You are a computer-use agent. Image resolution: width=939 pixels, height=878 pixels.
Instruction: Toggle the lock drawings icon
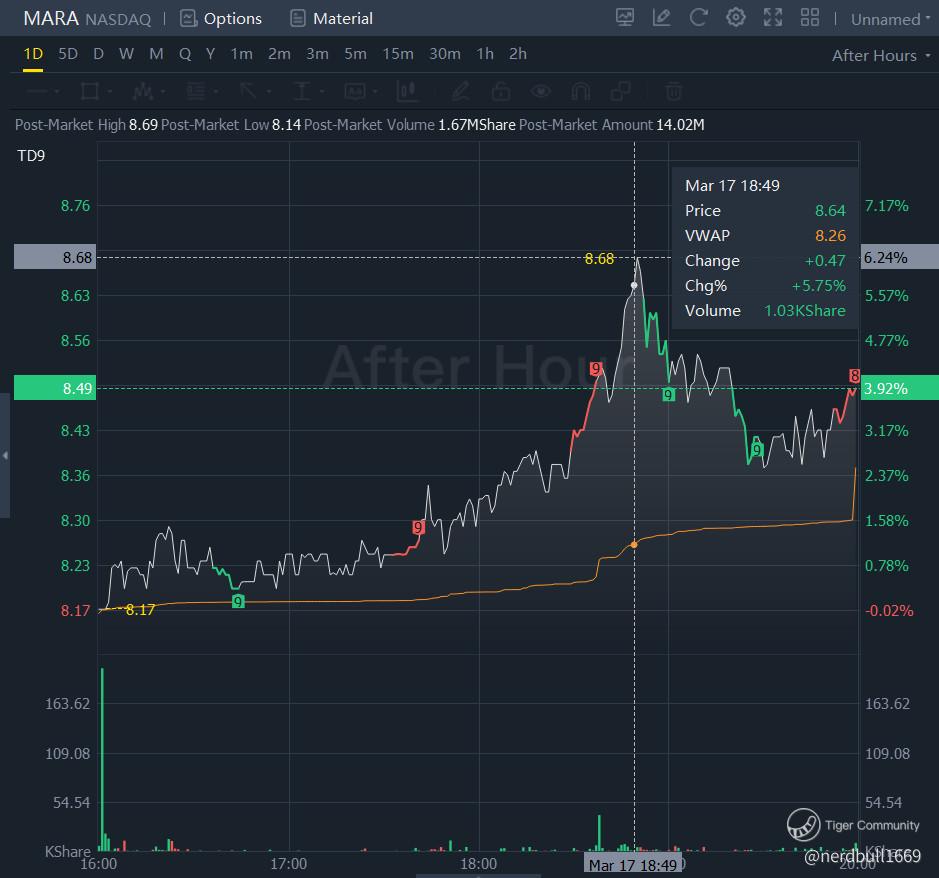pos(501,92)
